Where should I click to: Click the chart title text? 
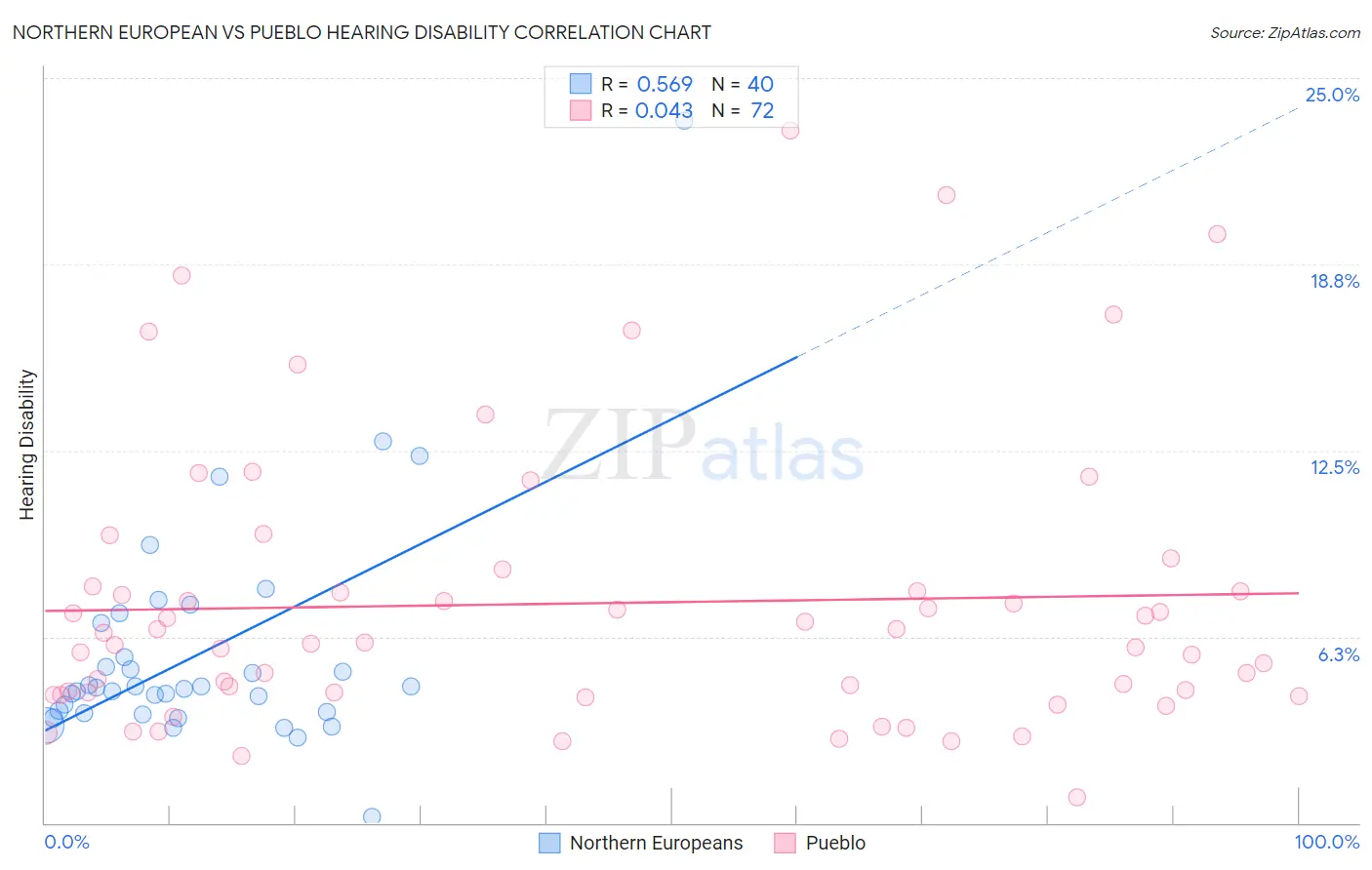click(362, 32)
